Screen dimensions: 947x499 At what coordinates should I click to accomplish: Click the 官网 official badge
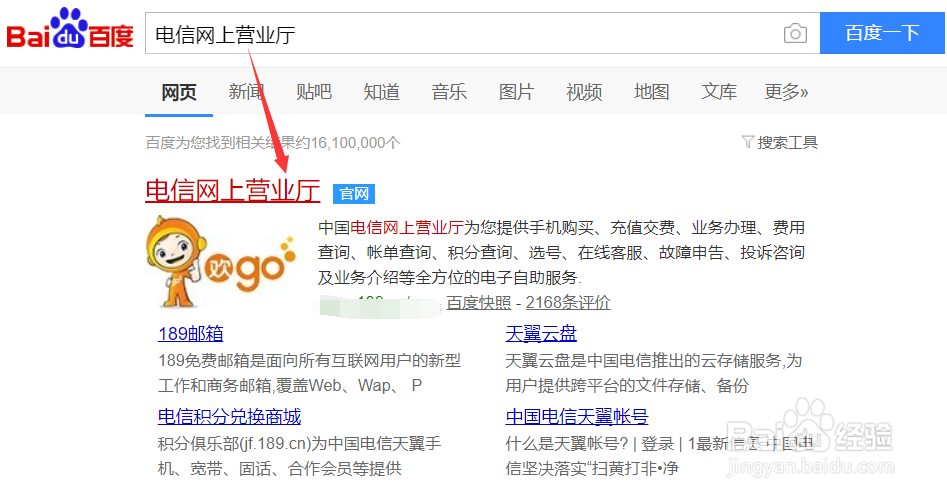pos(354,194)
